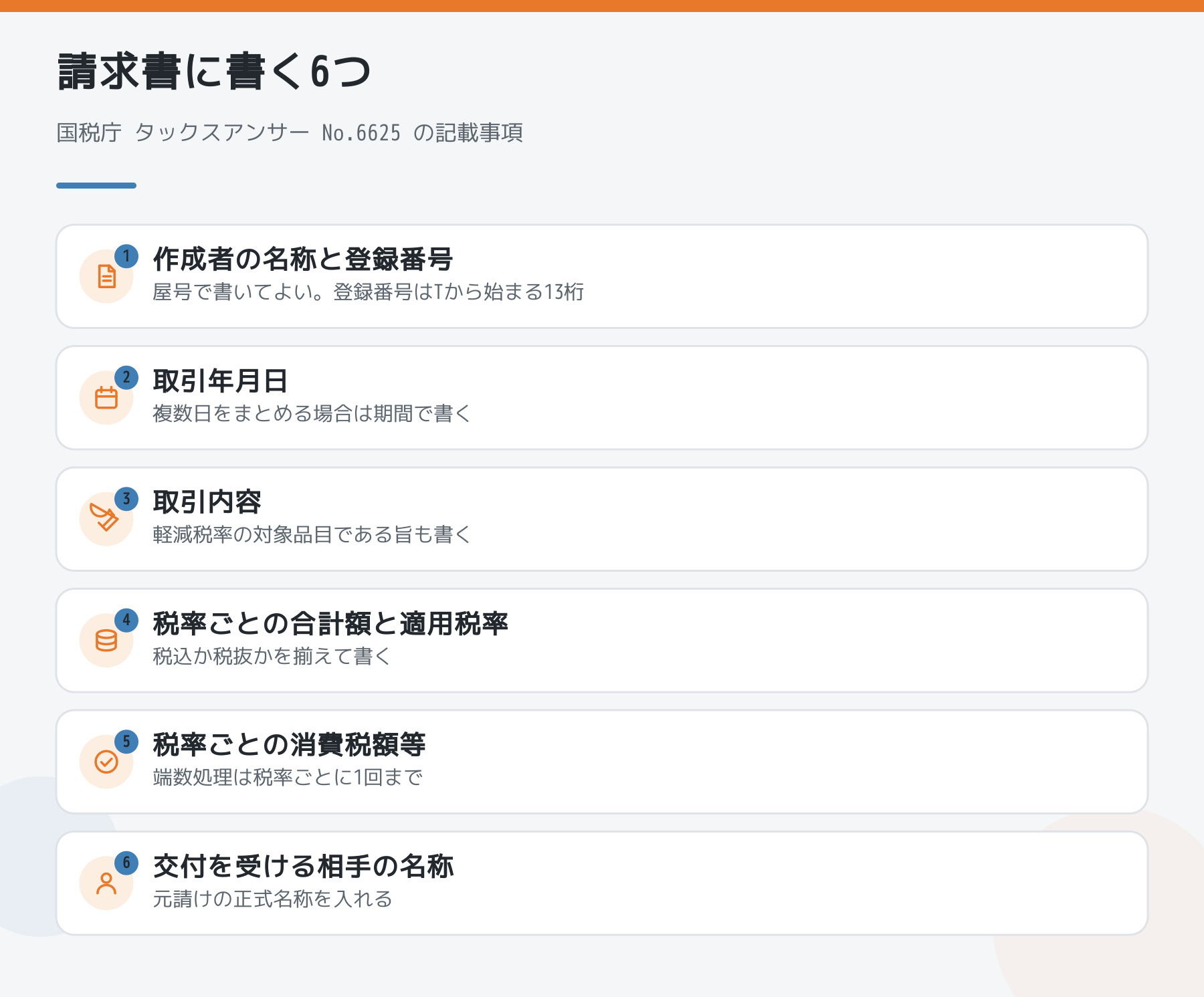Click the main title 請求書に書く6つ
The height and width of the screenshot is (997, 1204).
click(214, 72)
